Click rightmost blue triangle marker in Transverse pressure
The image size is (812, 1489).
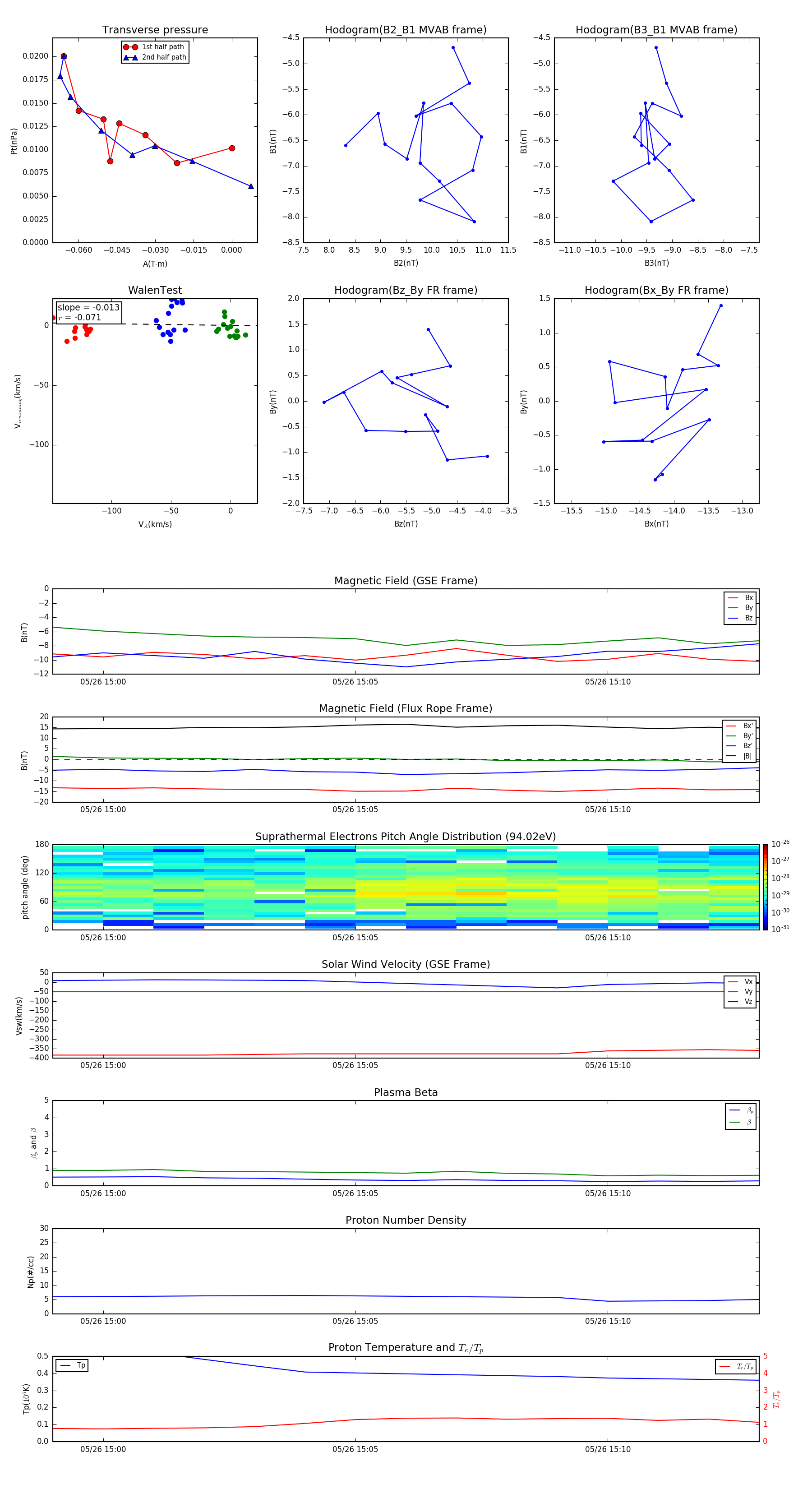click(x=251, y=186)
